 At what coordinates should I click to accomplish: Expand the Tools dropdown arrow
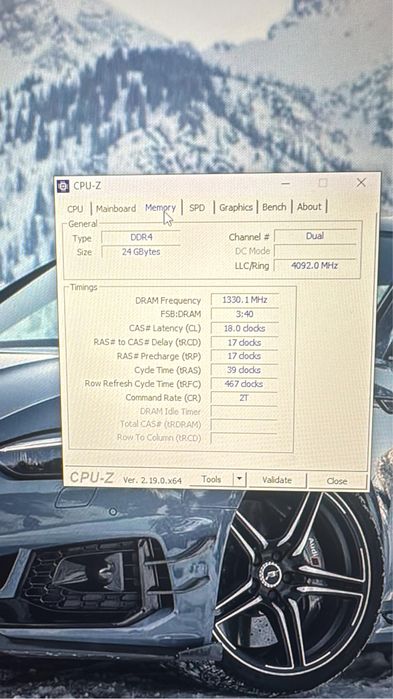pyautogui.click(x=240, y=480)
